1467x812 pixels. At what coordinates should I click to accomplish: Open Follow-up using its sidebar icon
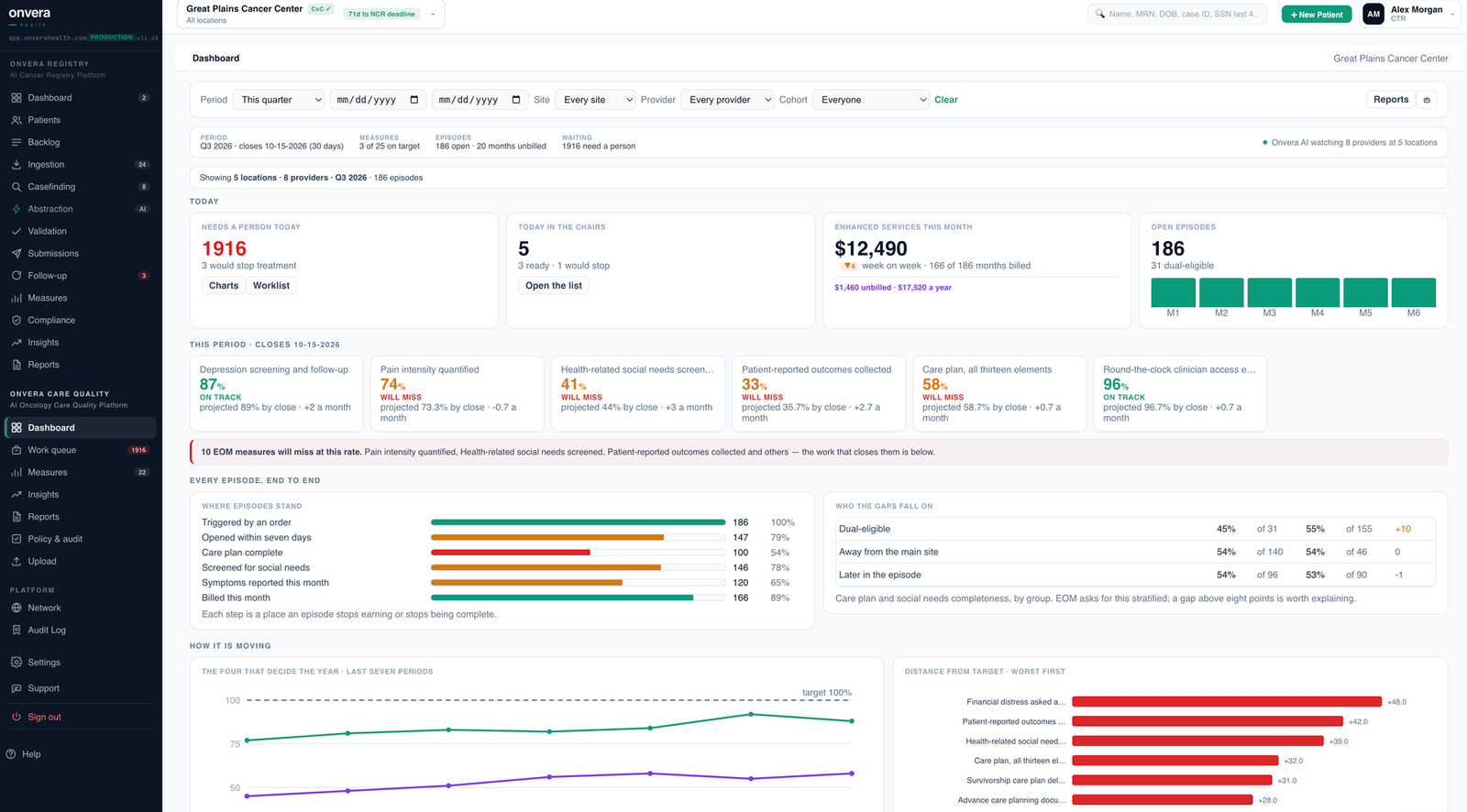coord(17,276)
